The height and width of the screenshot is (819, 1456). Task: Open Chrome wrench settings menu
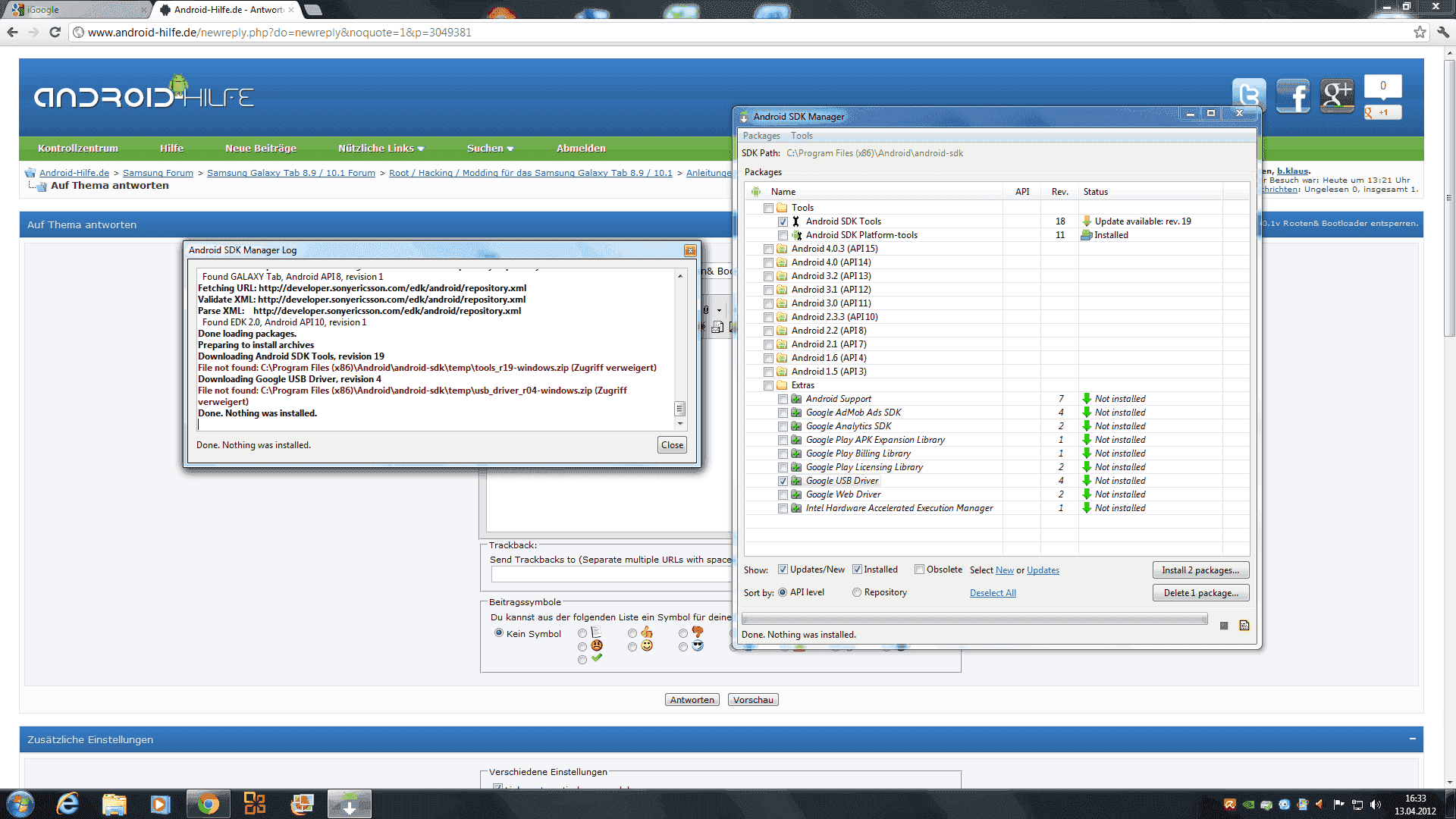[1442, 32]
